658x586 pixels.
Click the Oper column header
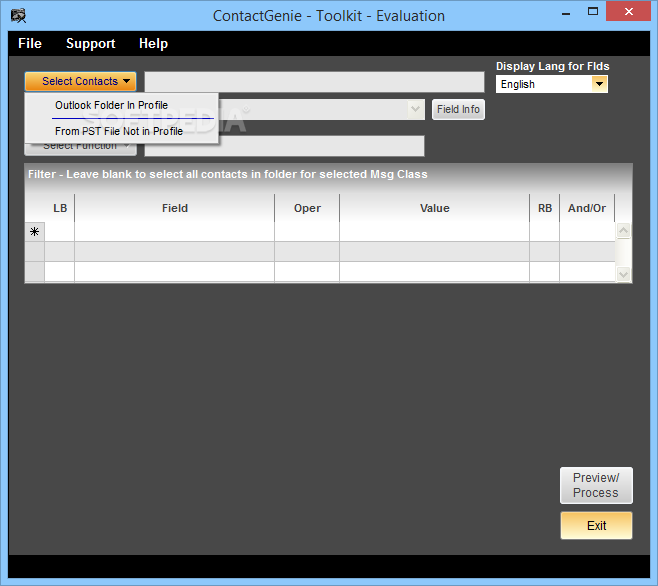pyautogui.click(x=307, y=208)
